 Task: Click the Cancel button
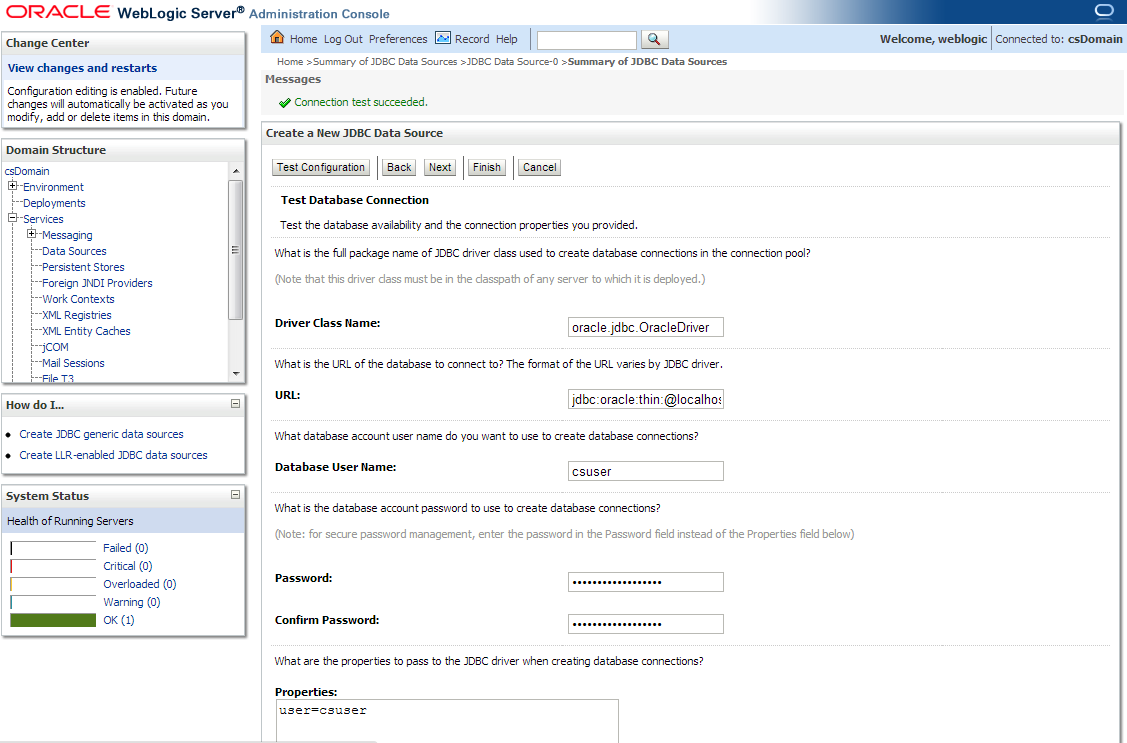point(540,167)
